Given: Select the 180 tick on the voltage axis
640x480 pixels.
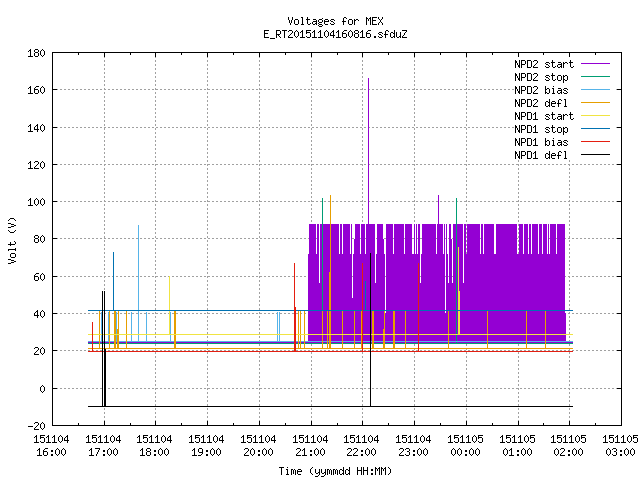Looking at the screenshot, I should coord(36,53).
